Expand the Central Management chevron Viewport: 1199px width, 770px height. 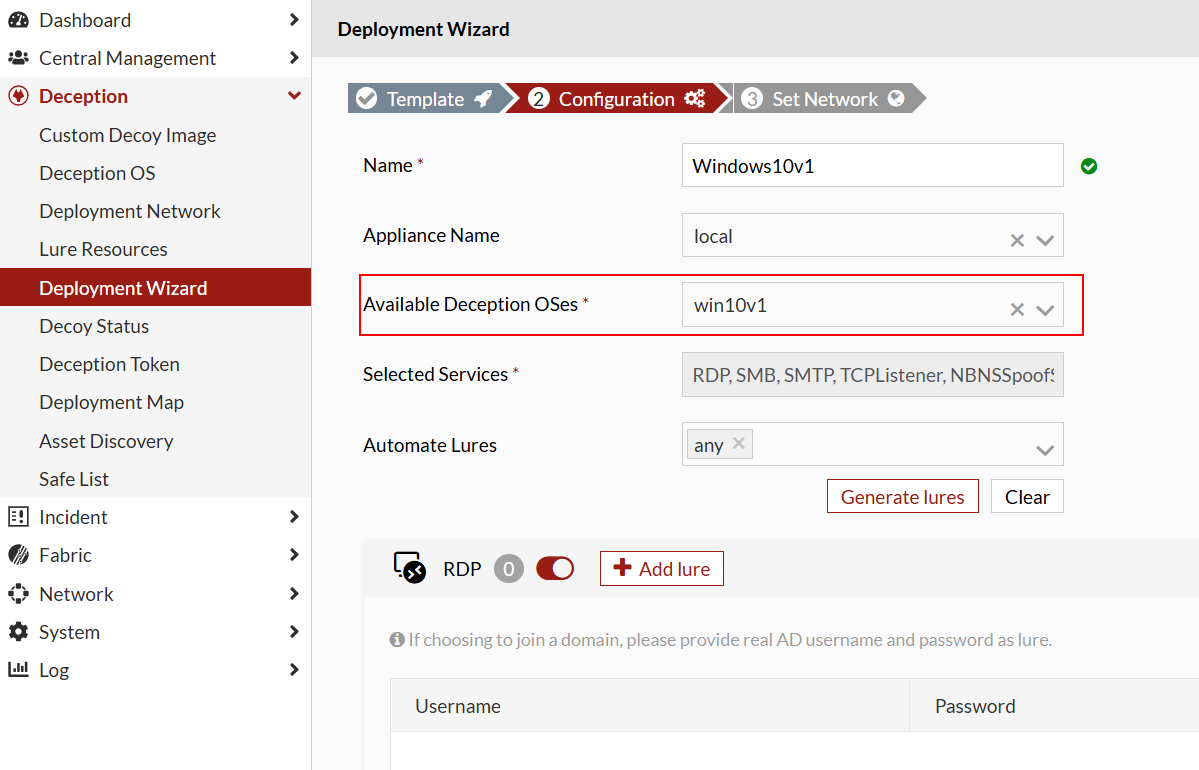(294, 58)
